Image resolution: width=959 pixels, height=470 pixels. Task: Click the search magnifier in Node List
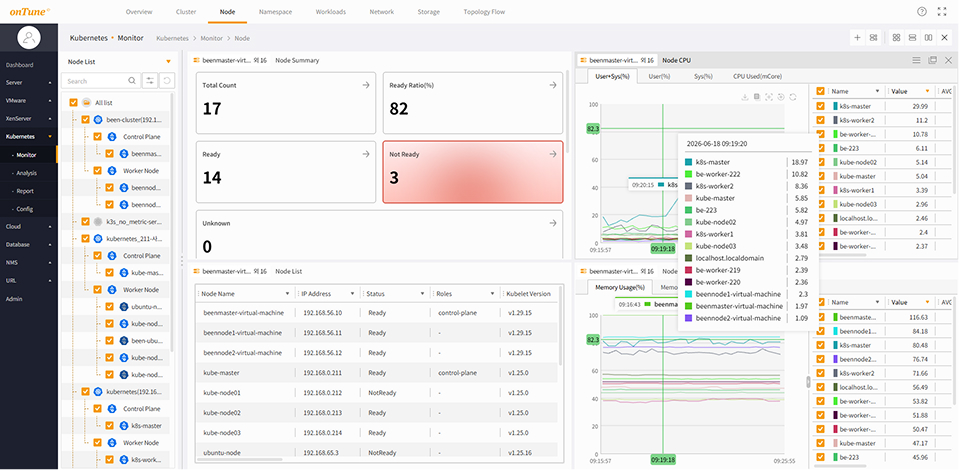pyautogui.click(x=131, y=81)
